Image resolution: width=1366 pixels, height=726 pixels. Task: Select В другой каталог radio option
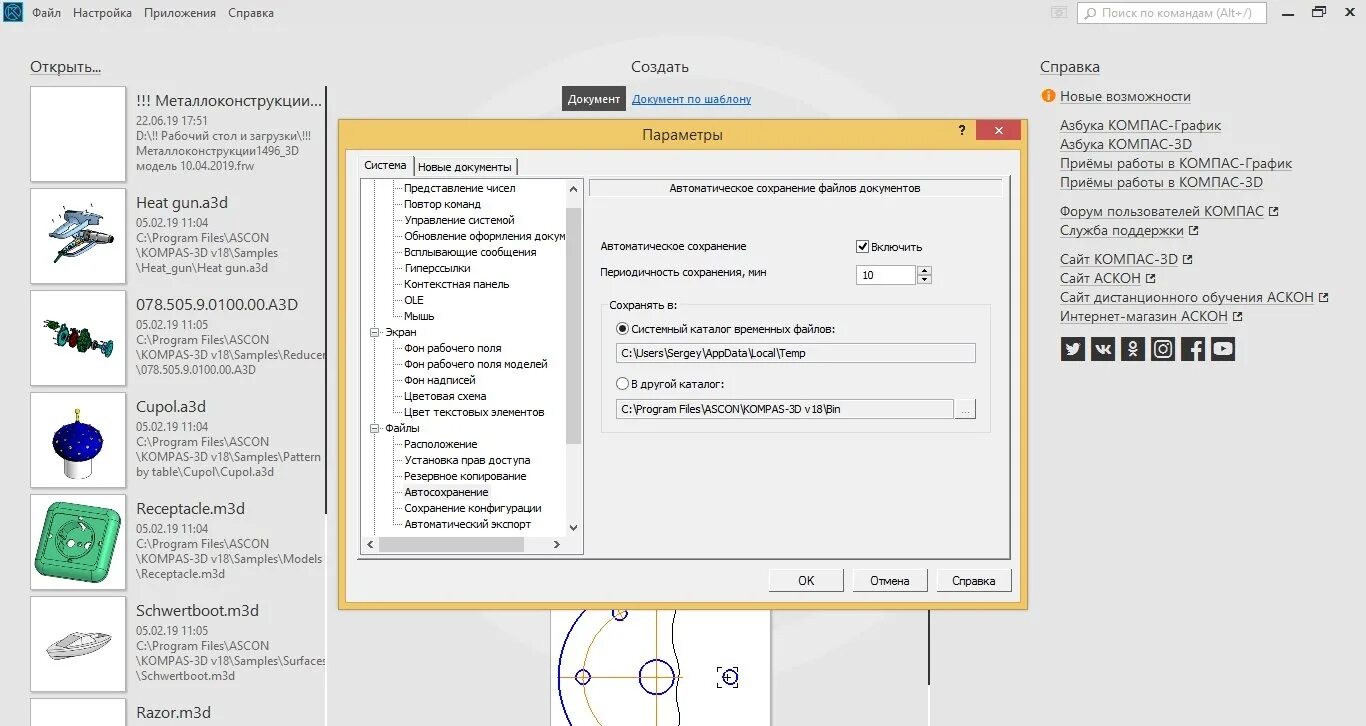tap(623, 383)
